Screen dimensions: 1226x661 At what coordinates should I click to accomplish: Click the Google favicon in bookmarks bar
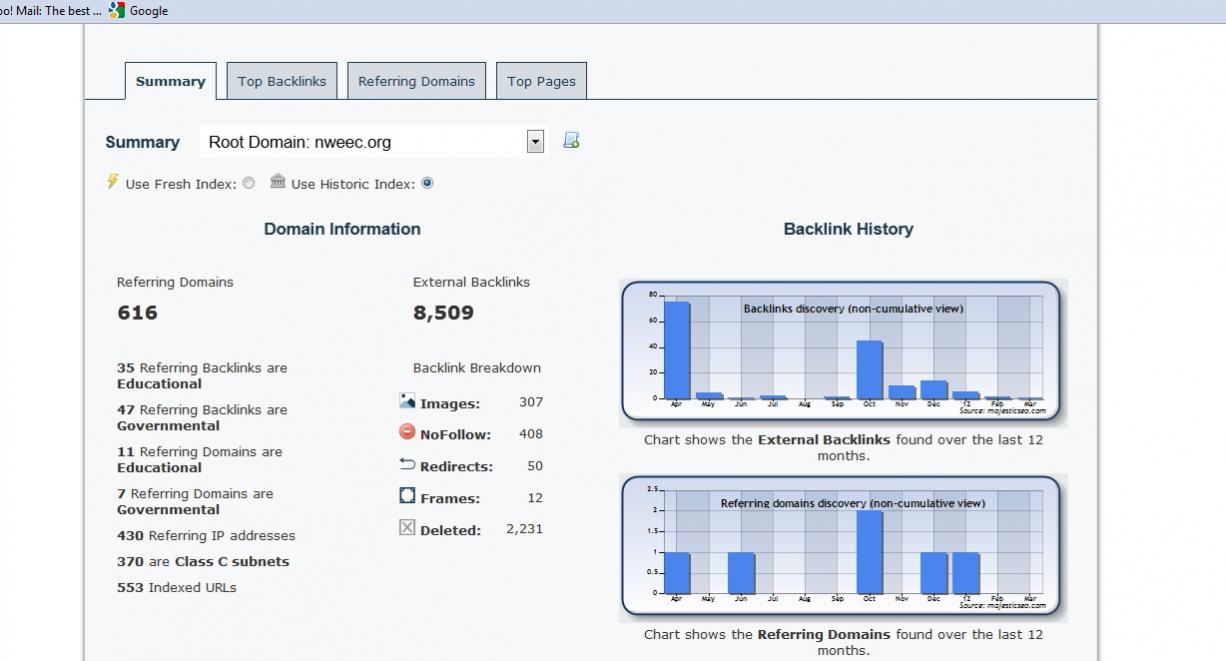point(117,11)
